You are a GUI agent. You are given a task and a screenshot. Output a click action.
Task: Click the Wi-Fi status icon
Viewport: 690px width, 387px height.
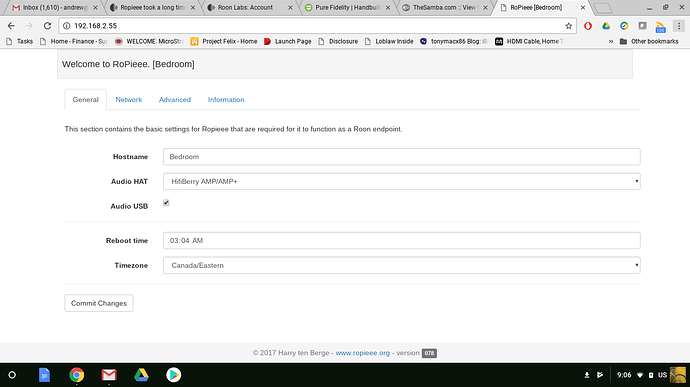point(640,375)
